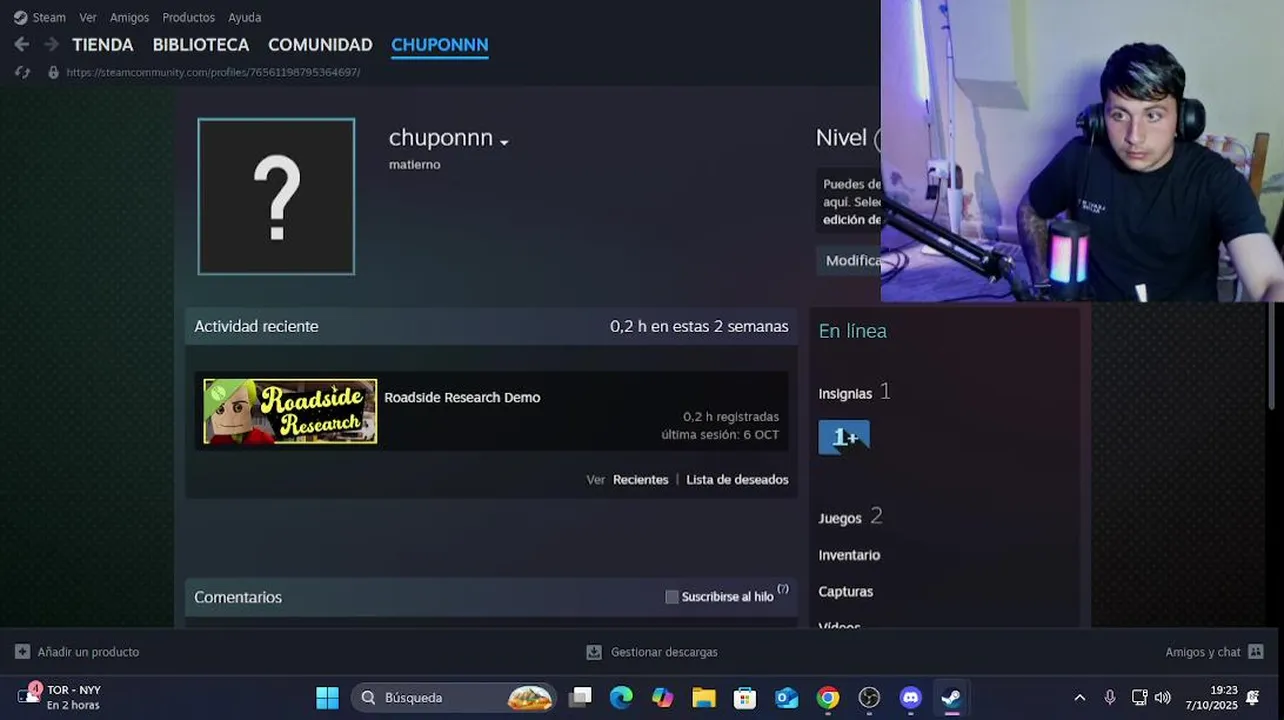Screen dimensions: 1284x720
Task: Open Microsoft Store from the taskbar
Action: [745, 698]
